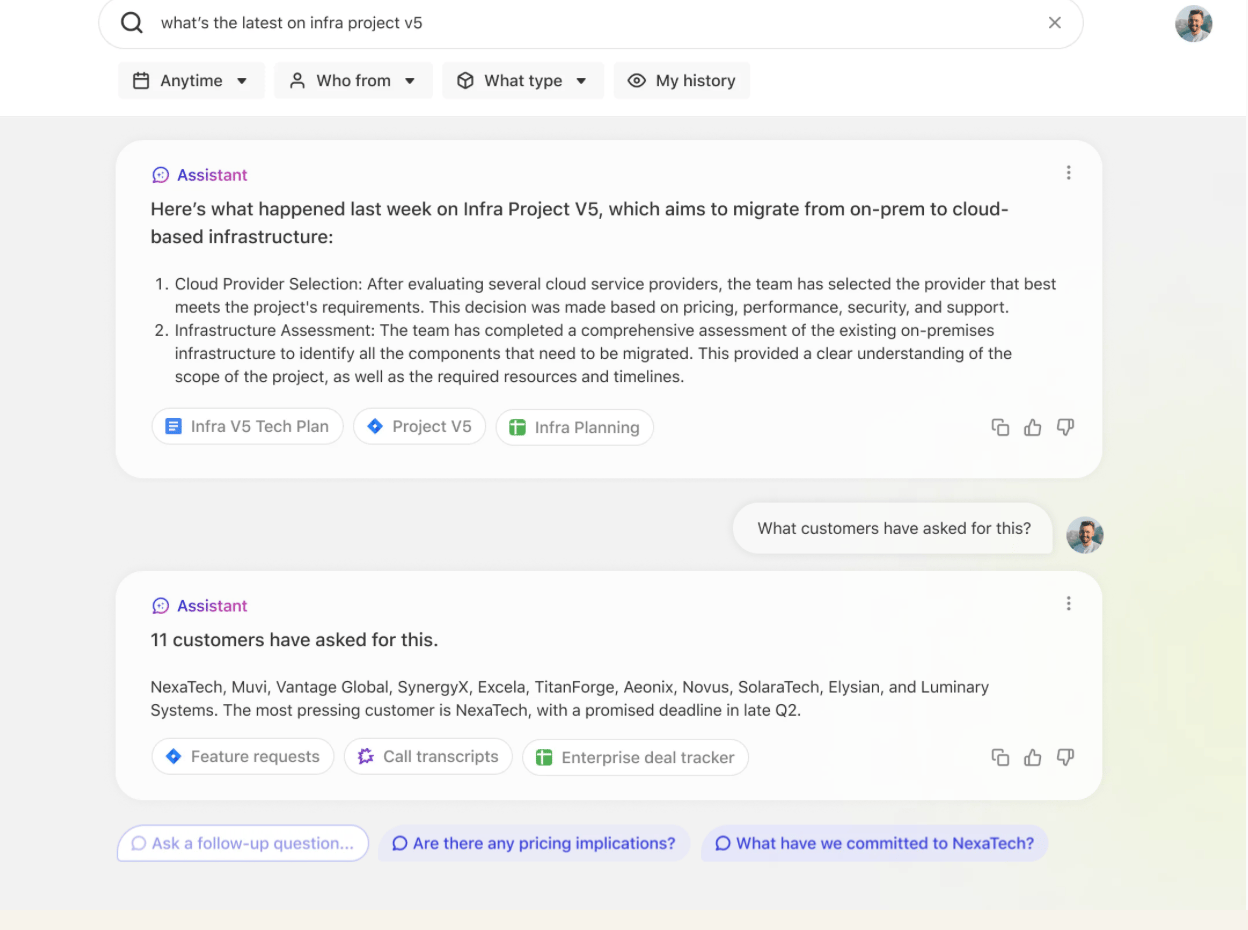This screenshot has width=1248, height=930.
Task: Open three-dot menu on second assistant card
Action: [x=1068, y=604]
